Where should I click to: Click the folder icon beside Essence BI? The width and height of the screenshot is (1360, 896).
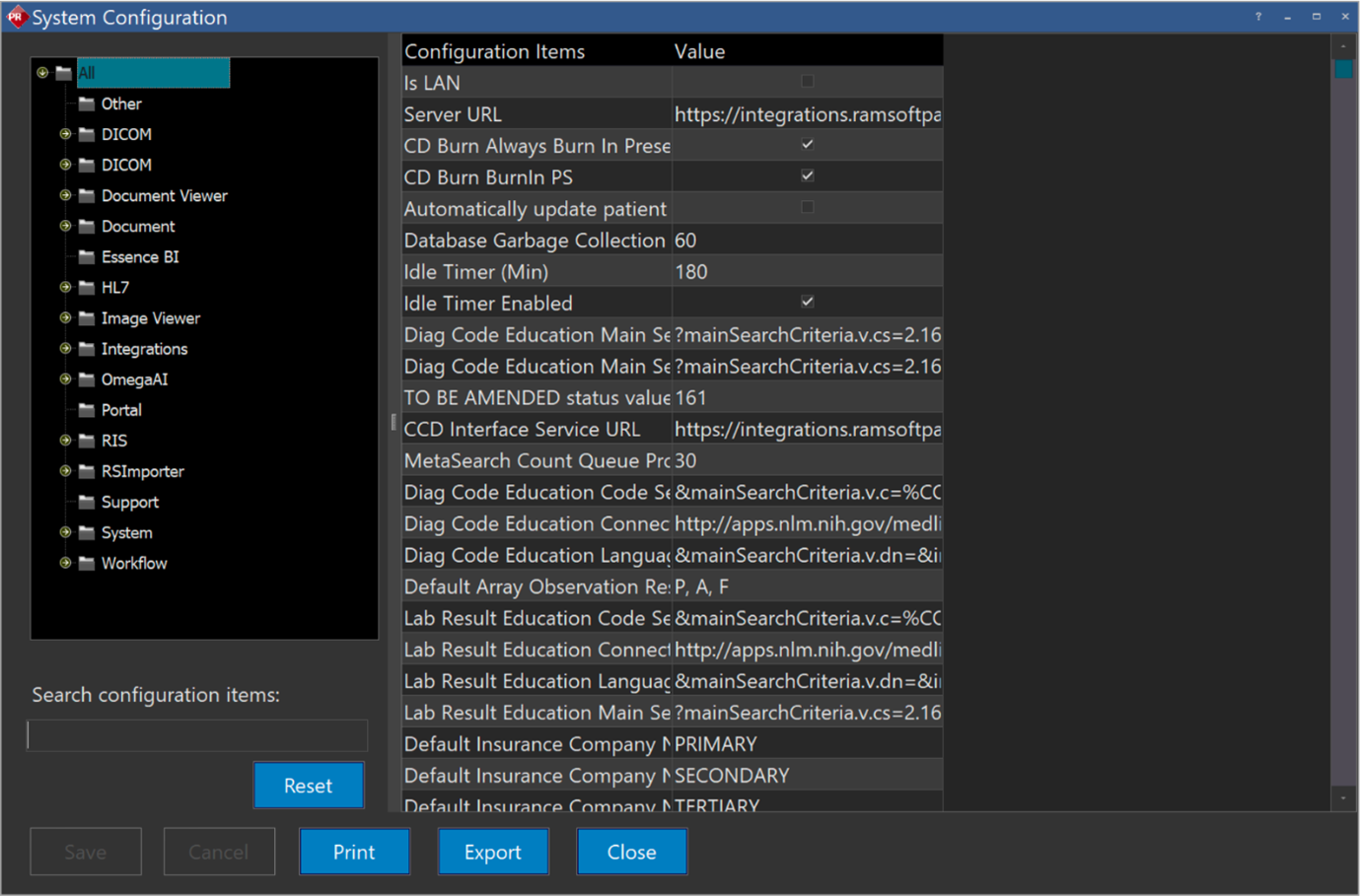85,256
